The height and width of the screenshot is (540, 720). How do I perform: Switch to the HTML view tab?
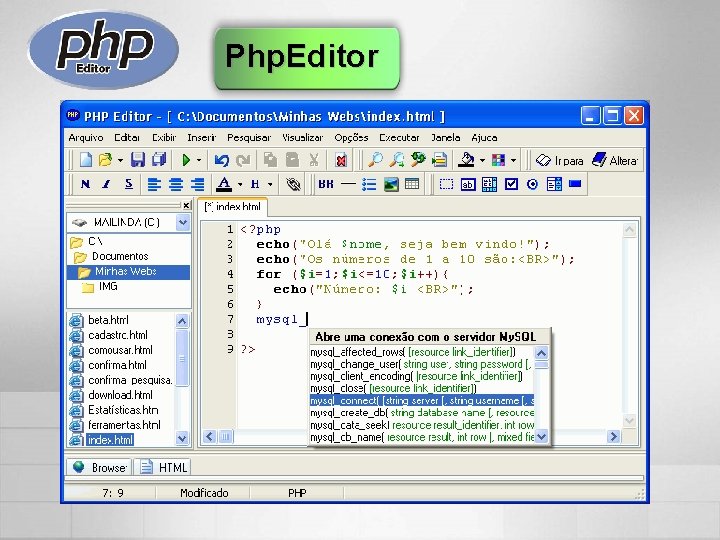click(163, 467)
